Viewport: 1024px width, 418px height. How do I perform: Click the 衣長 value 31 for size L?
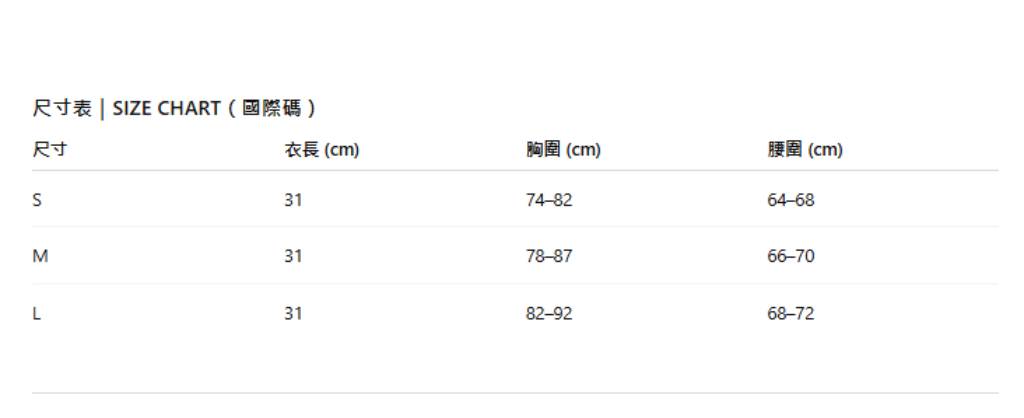(x=293, y=313)
